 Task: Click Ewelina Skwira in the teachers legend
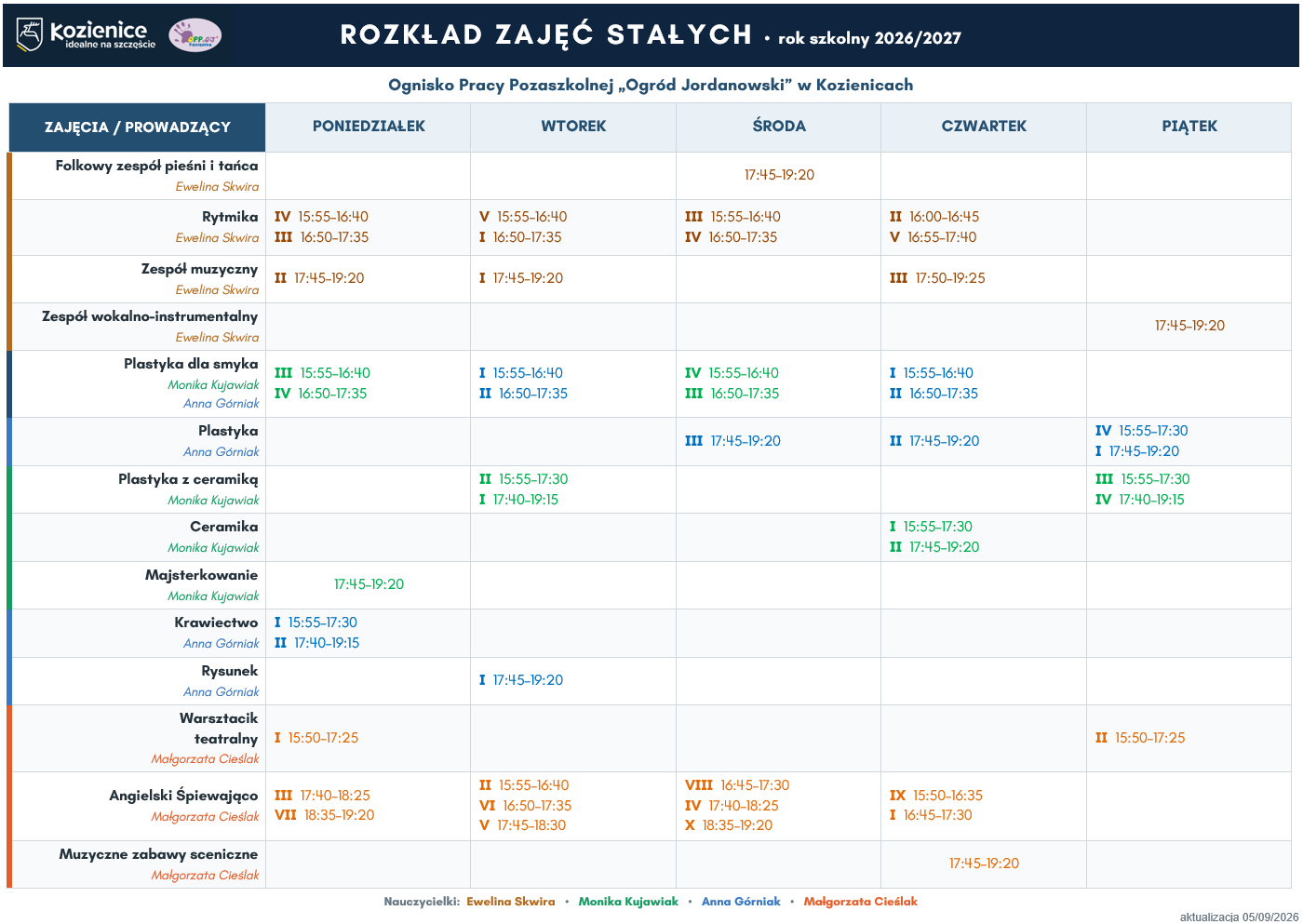pos(510,902)
